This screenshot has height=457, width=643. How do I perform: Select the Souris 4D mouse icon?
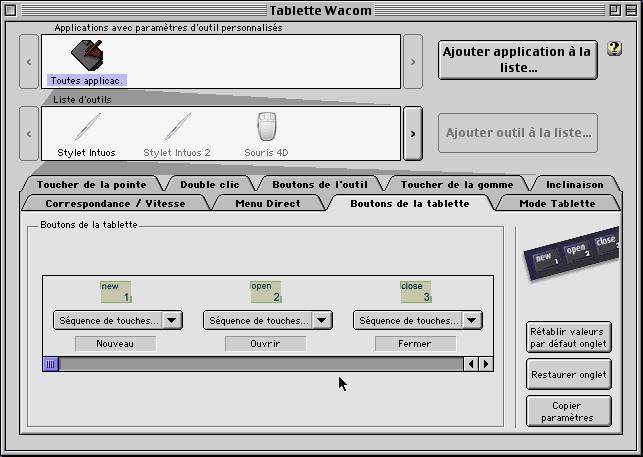tap(267, 127)
